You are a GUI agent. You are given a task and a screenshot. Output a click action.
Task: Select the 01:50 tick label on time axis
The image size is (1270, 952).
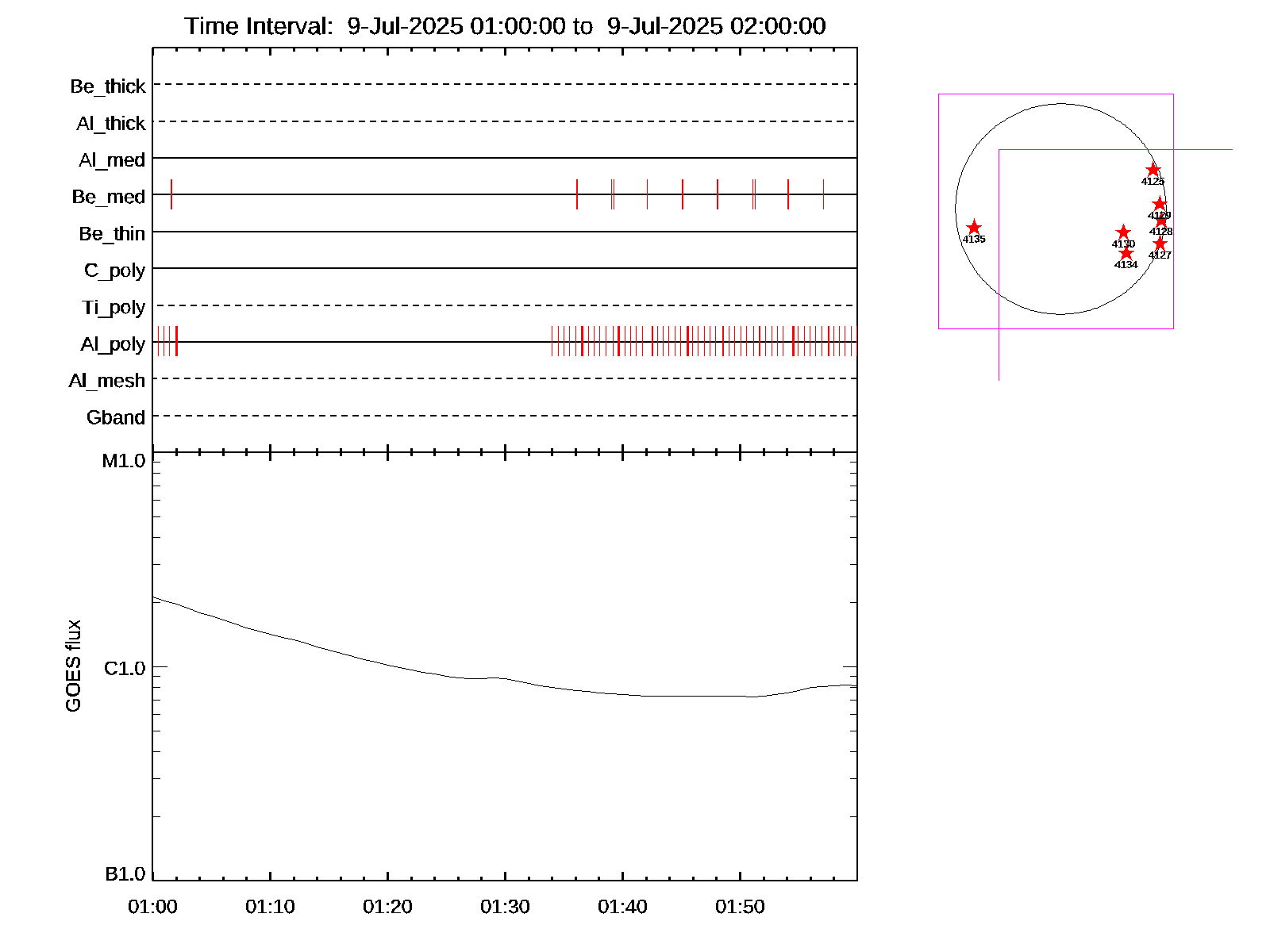(x=740, y=907)
